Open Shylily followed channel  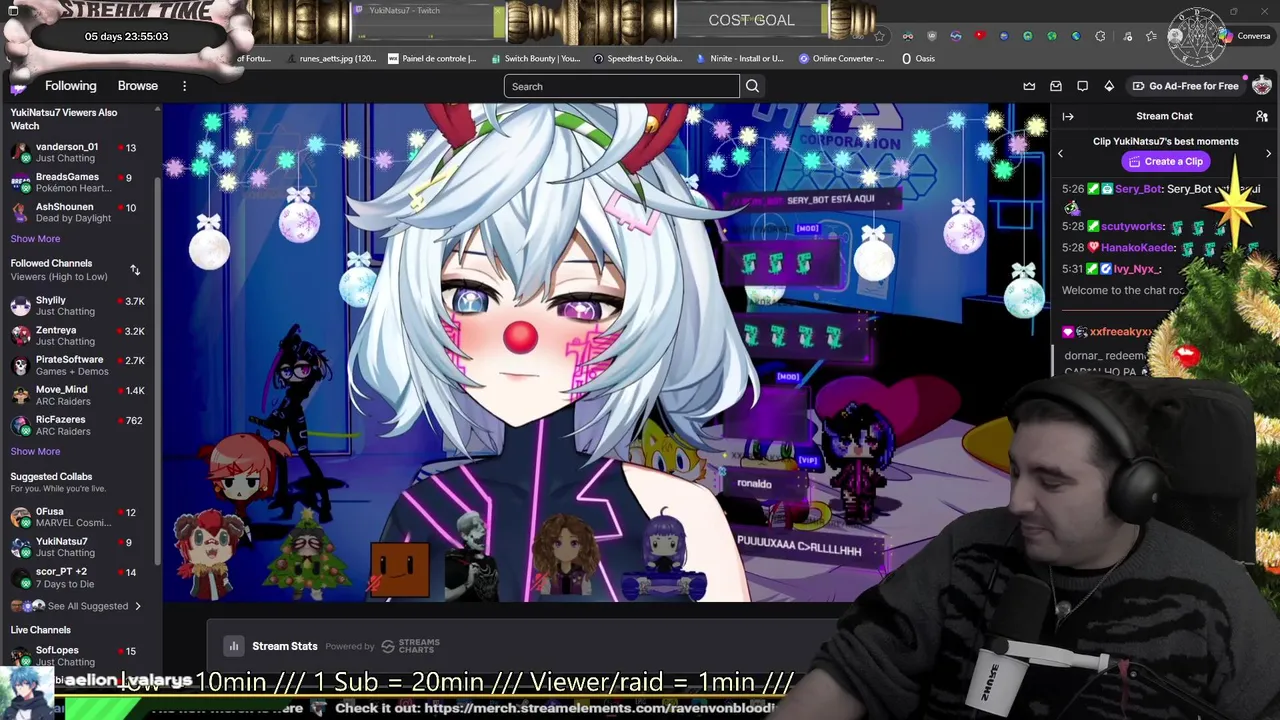78,305
